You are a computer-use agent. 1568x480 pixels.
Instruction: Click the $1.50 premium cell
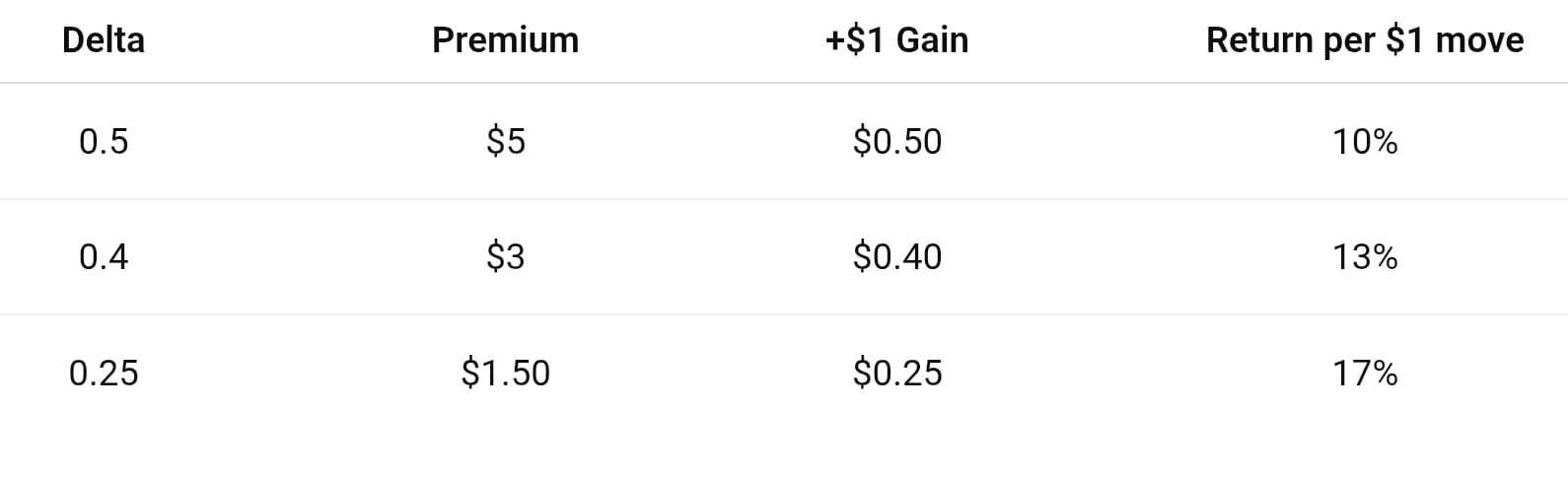(x=505, y=374)
